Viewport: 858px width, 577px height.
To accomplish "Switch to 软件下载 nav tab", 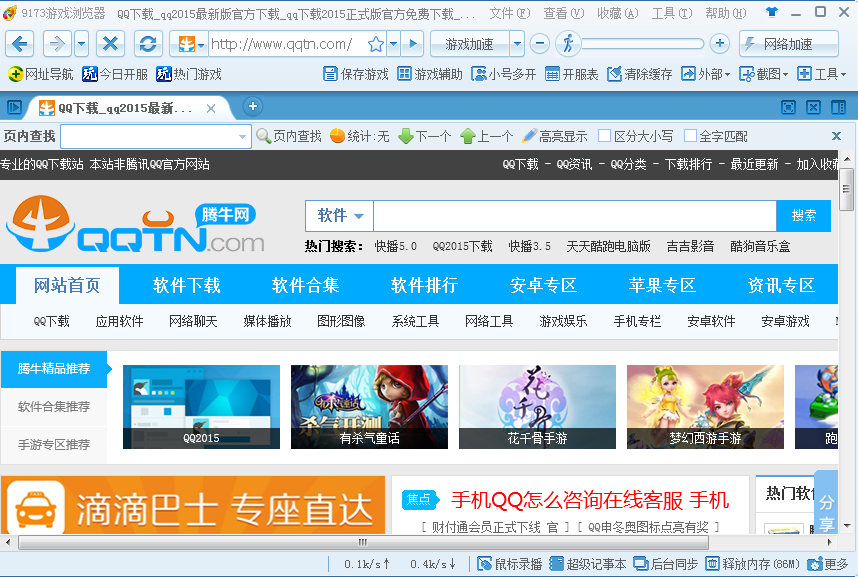I will tap(187, 285).
